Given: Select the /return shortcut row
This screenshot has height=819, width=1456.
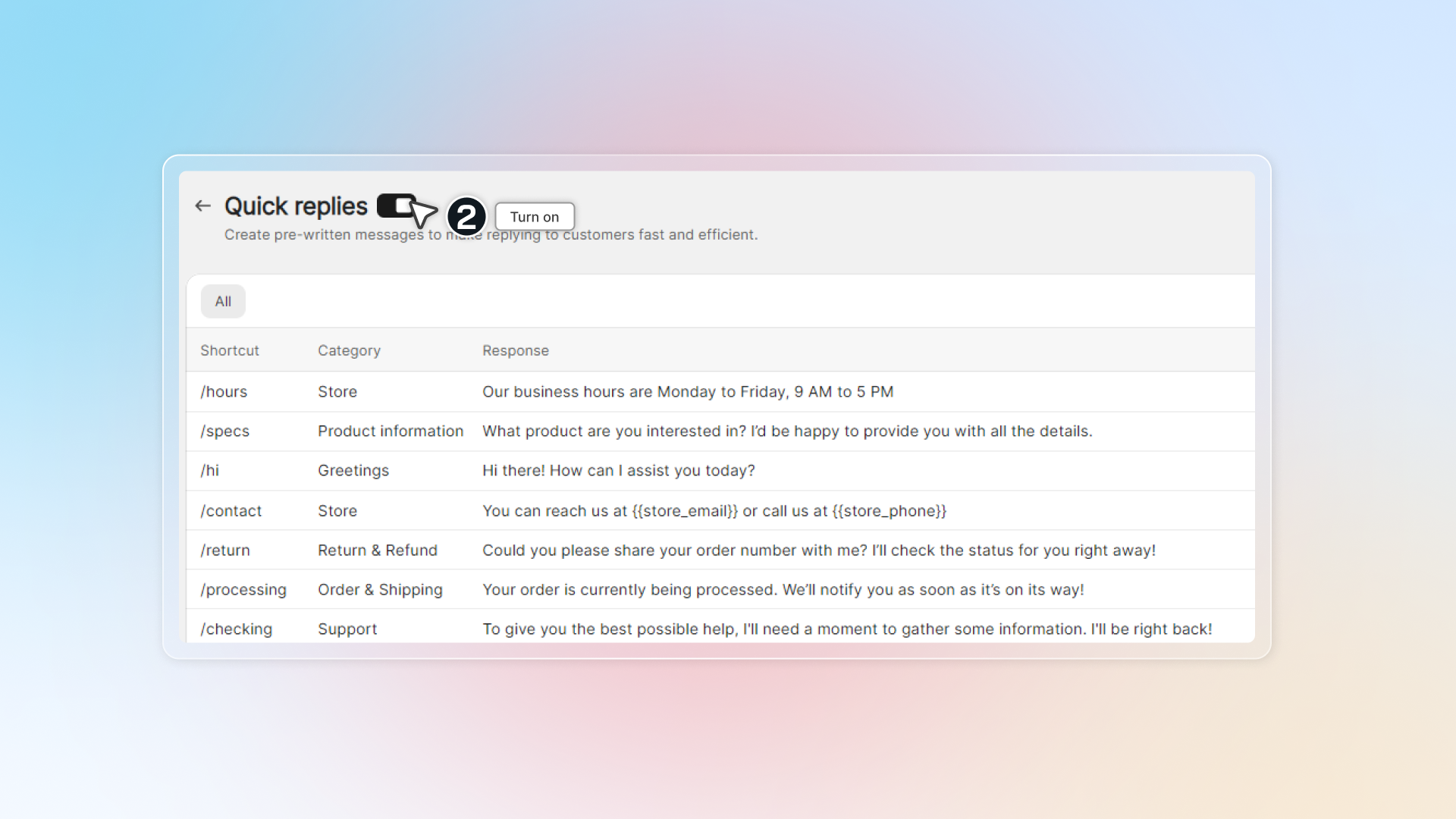Looking at the screenshot, I should pyautogui.click(x=225, y=550).
